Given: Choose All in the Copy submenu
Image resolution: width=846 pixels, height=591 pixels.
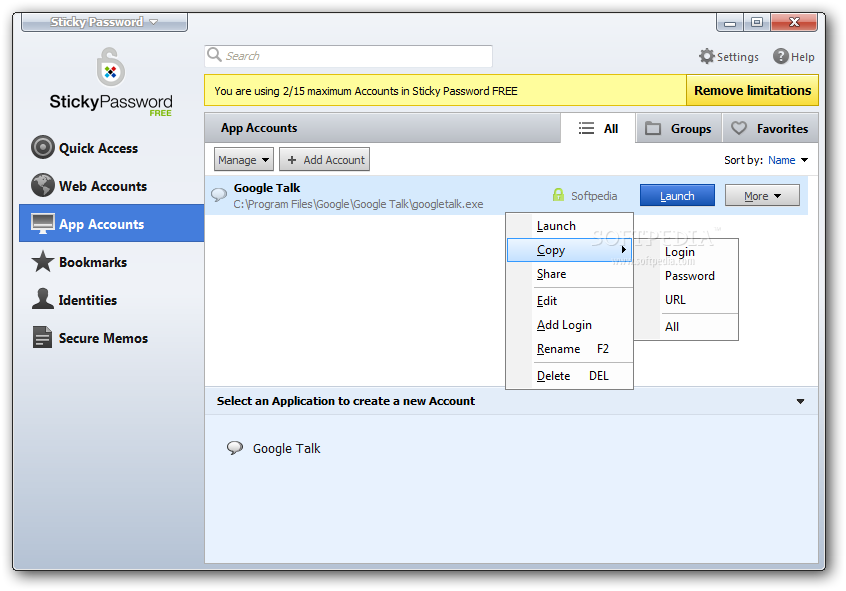Looking at the screenshot, I should [x=686, y=327].
